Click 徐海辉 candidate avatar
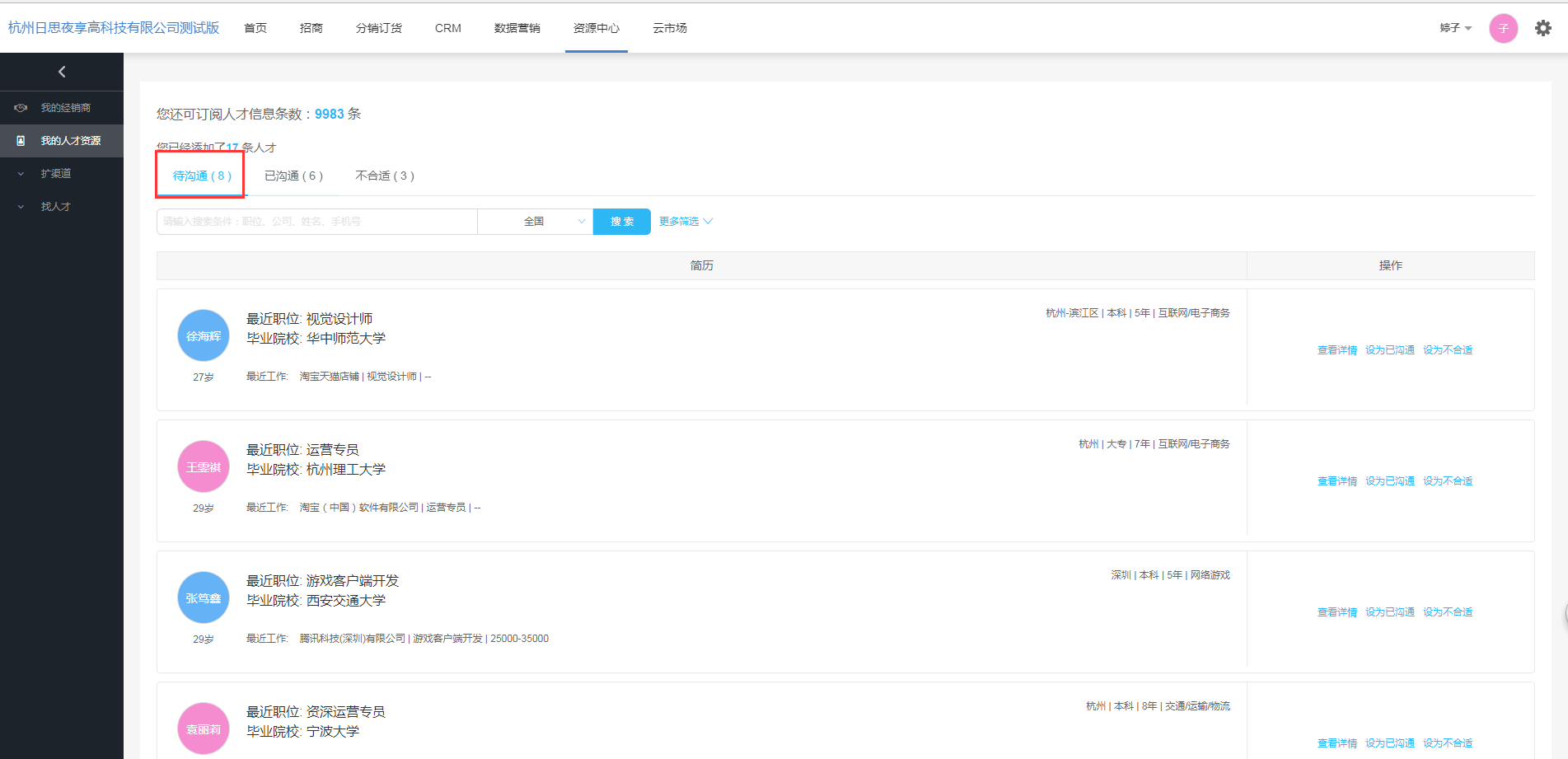 pos(204,335)
